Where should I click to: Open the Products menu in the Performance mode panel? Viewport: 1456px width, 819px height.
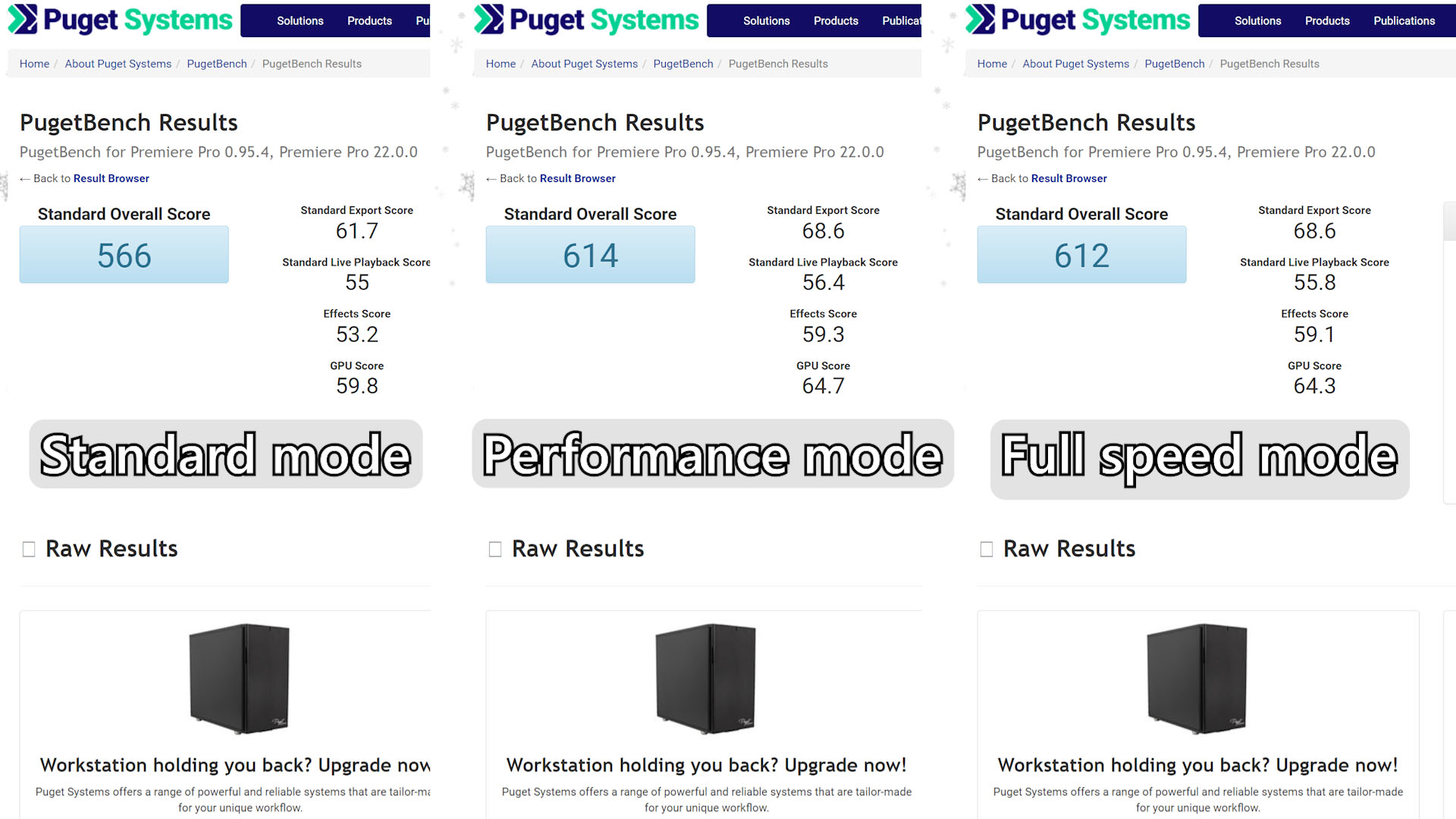coord(836,20)
